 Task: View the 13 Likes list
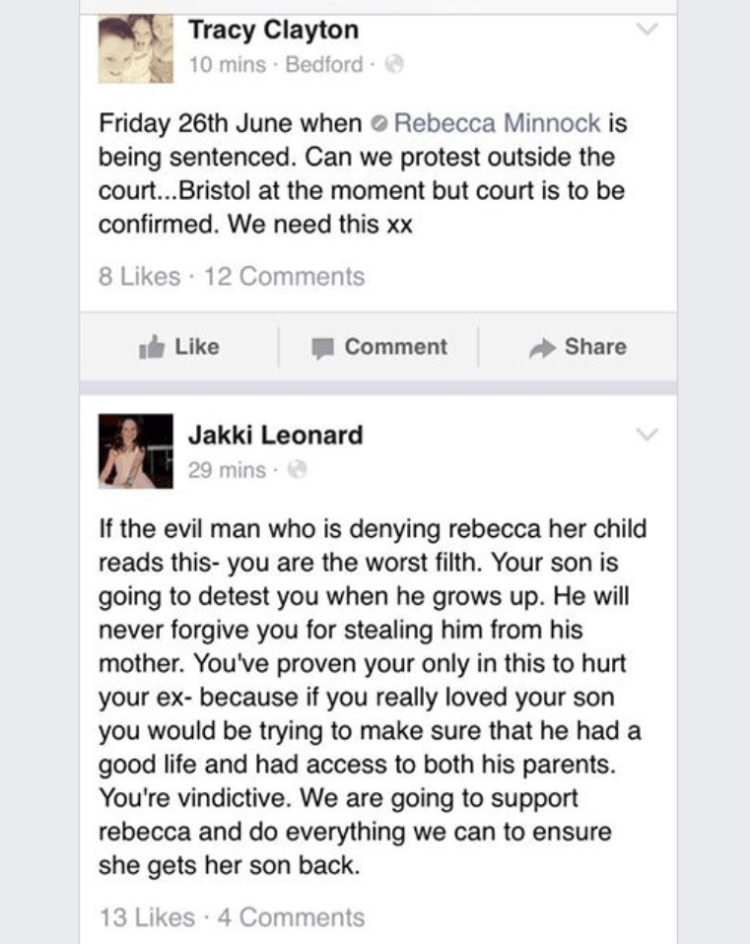coord(146,916)
